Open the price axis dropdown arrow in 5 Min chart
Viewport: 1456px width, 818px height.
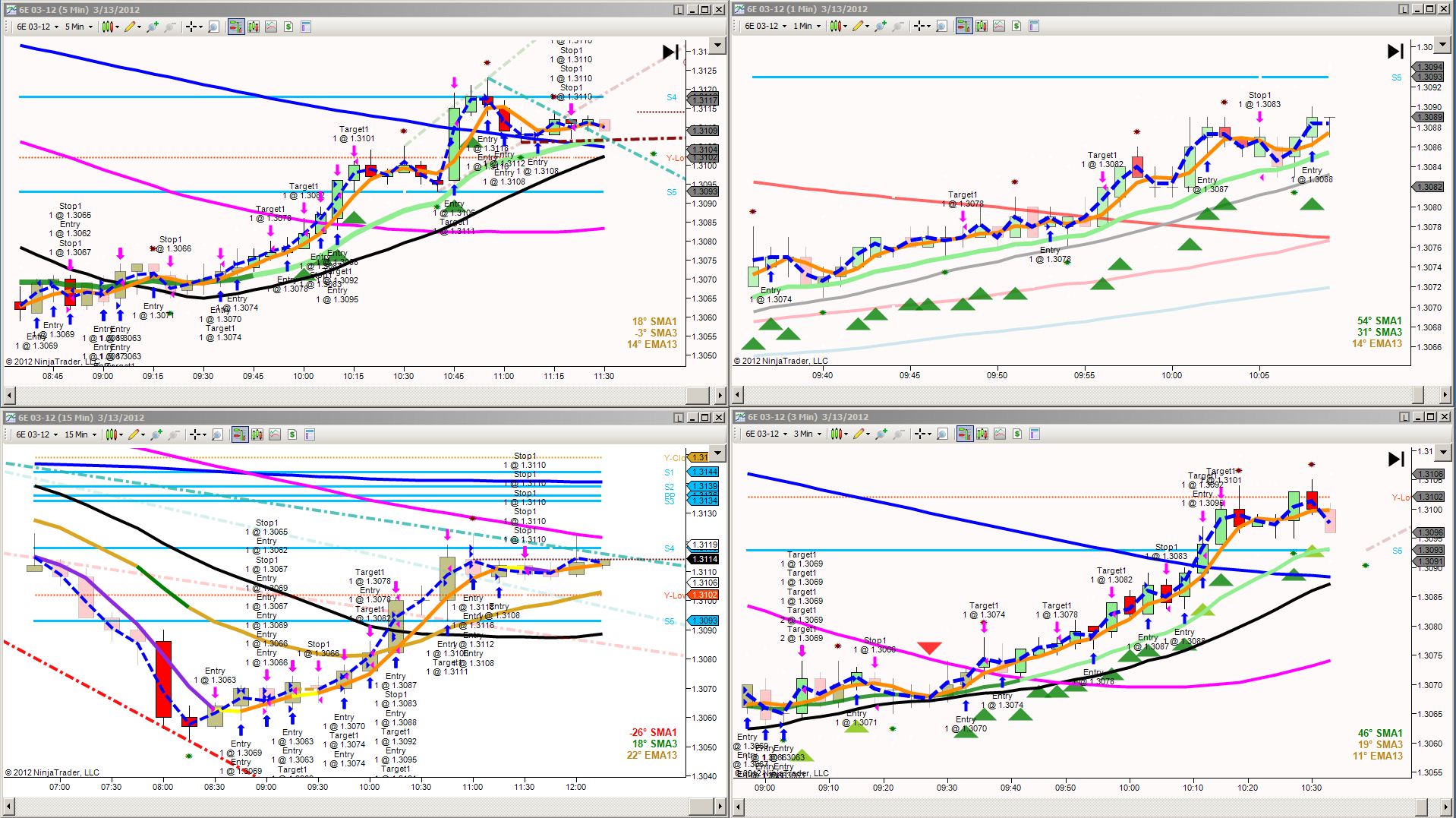[717, 46]
